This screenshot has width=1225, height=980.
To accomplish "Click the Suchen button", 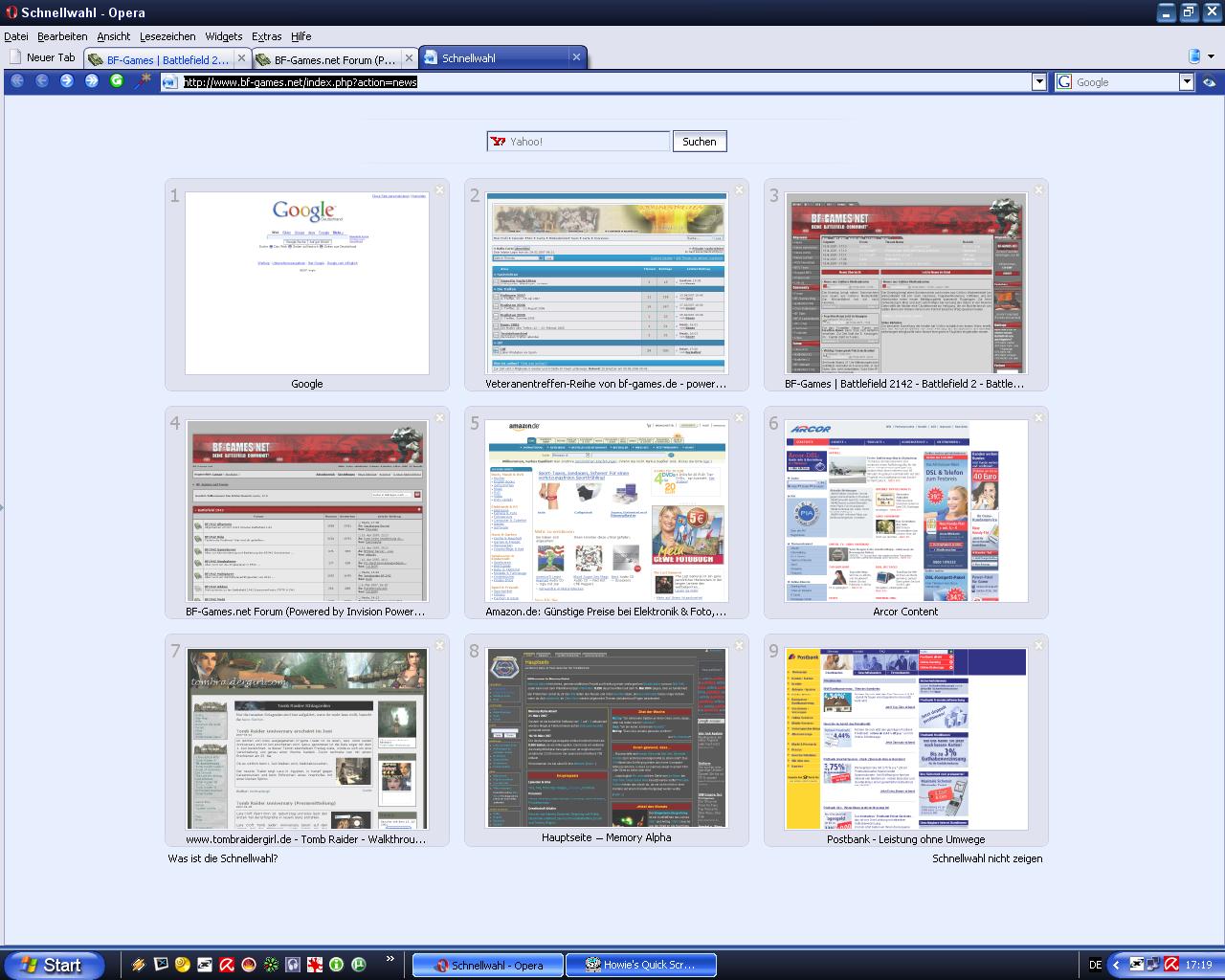I will (700, 142).
